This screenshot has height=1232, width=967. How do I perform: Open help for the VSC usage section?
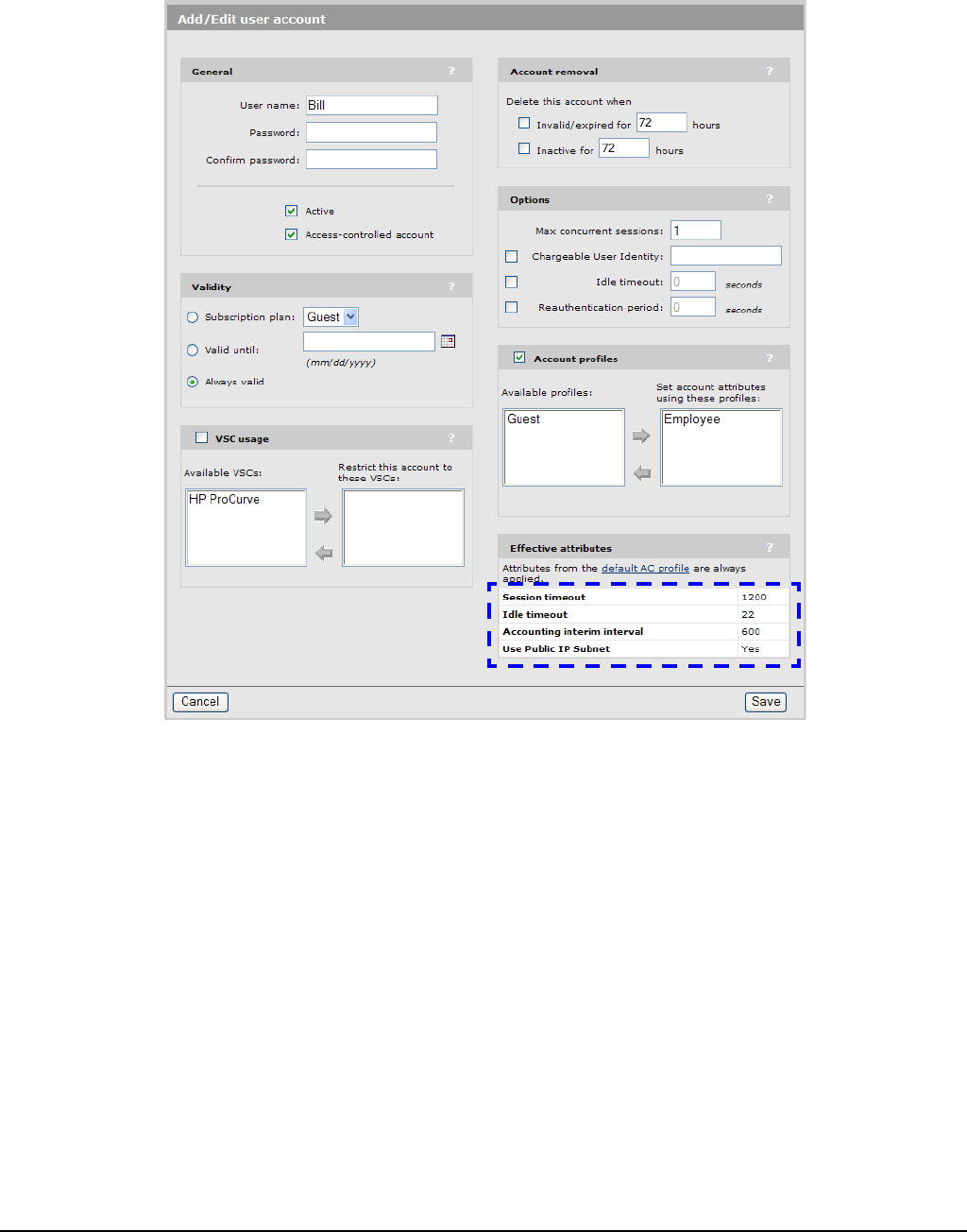pos(451,437)
